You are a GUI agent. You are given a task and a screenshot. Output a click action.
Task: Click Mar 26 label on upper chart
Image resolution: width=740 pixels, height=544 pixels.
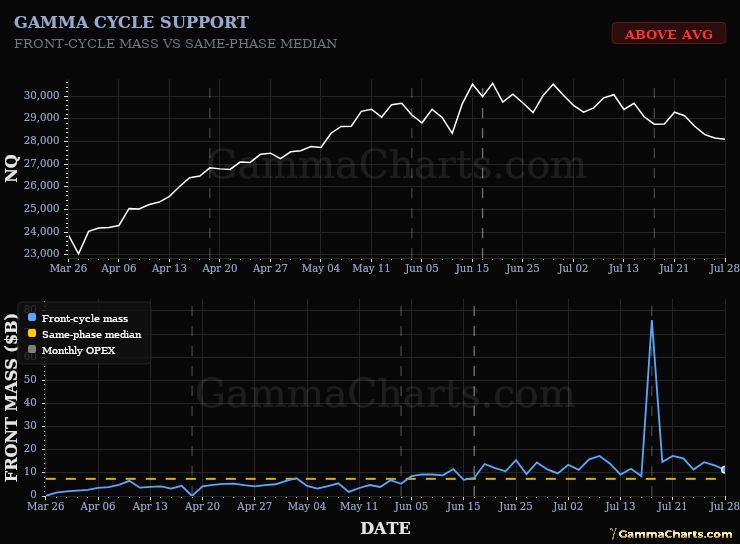coord(68,268)
